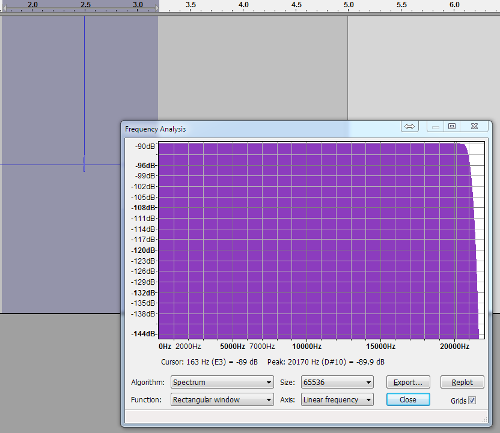Open the Size dropdown showing 65536
Screen dimensions: 500x433
(x=337, y=382)
